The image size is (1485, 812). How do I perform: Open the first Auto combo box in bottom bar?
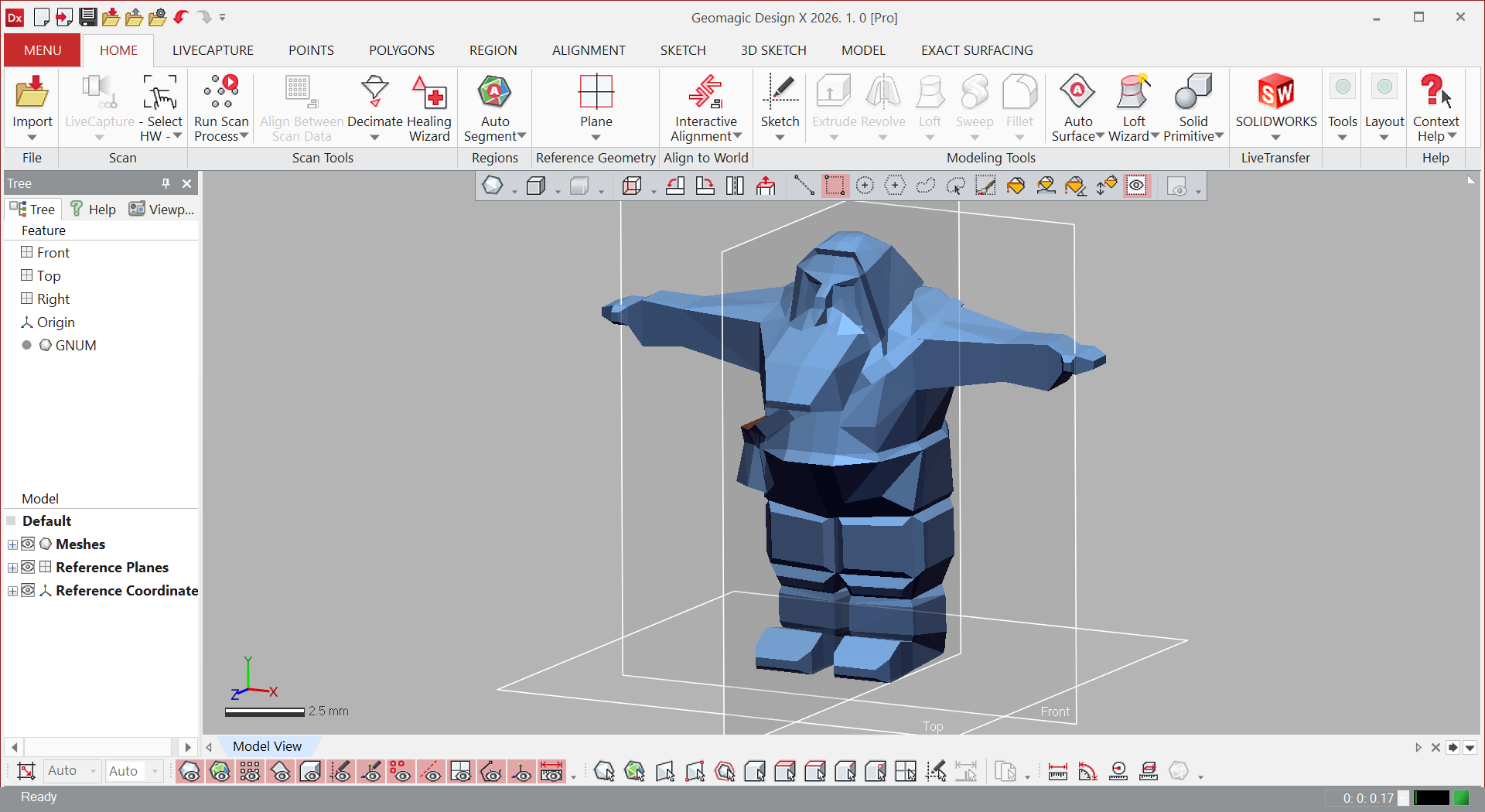72,771
